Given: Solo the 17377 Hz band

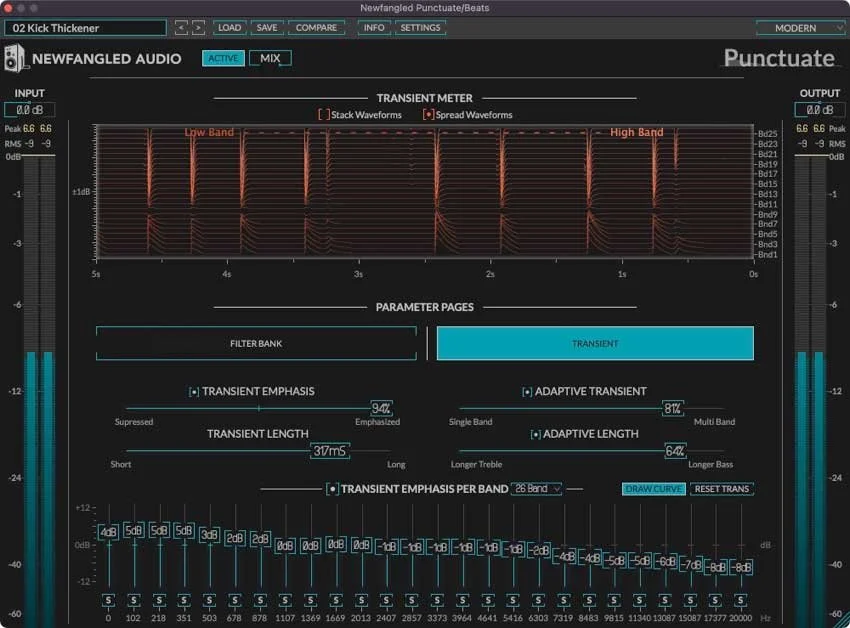Looking at the screenshot, I should (716, 600).
